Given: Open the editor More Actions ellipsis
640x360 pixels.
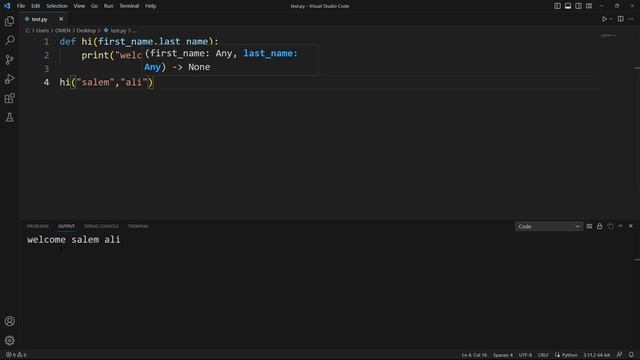Looking at the screenshot, I should coord(631,19).
